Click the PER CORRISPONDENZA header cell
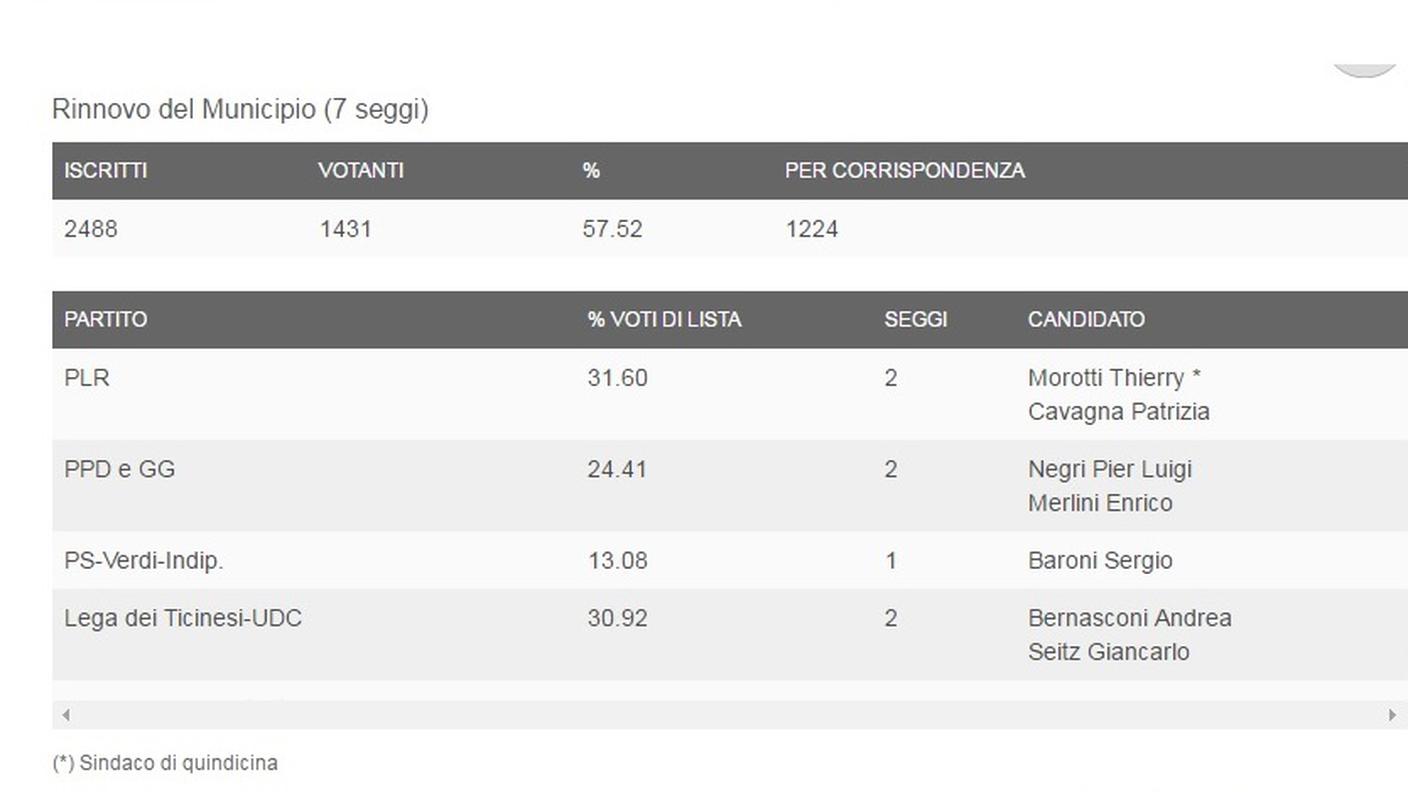 [905, 171]
